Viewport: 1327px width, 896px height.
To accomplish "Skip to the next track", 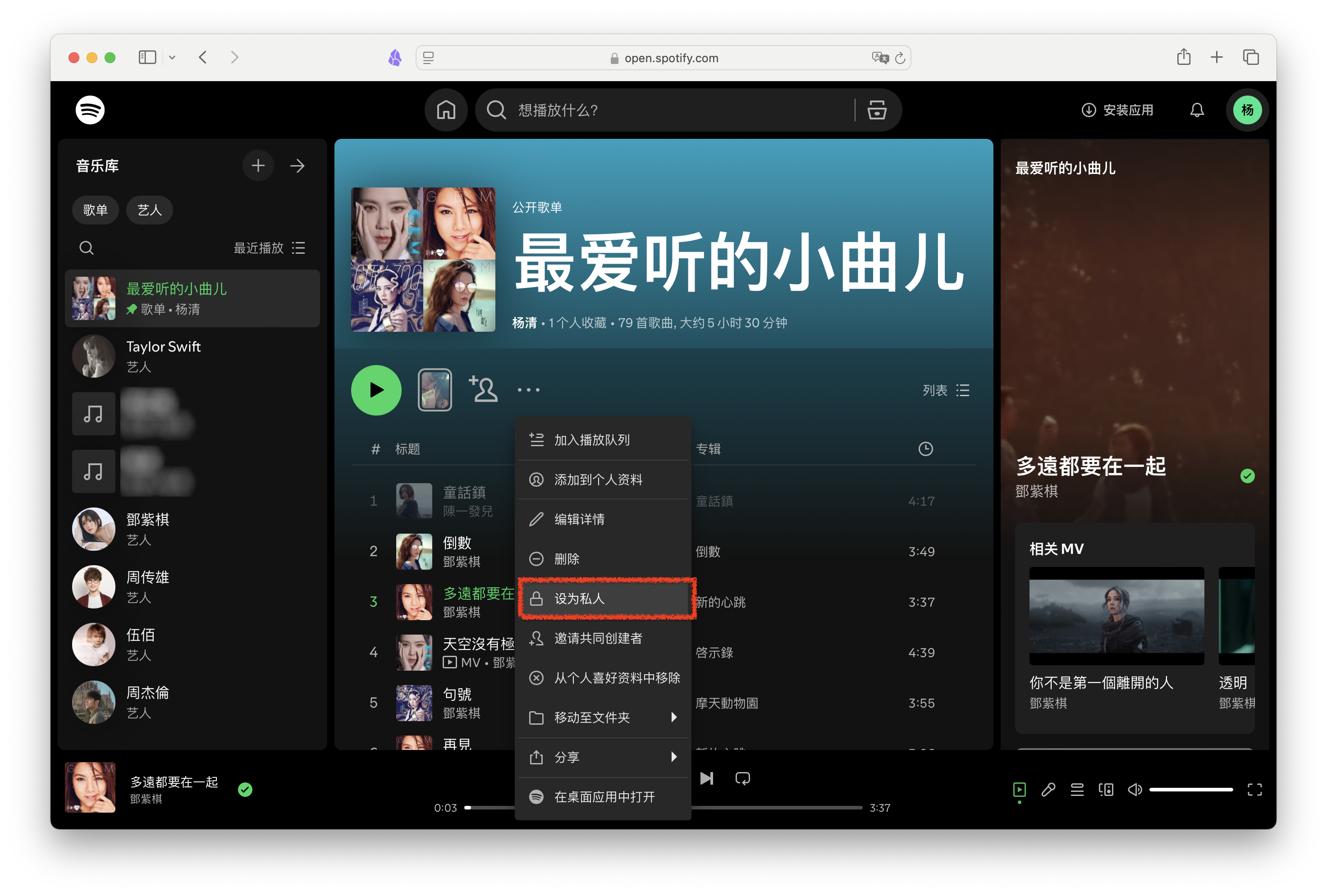I will pos(706,778).
